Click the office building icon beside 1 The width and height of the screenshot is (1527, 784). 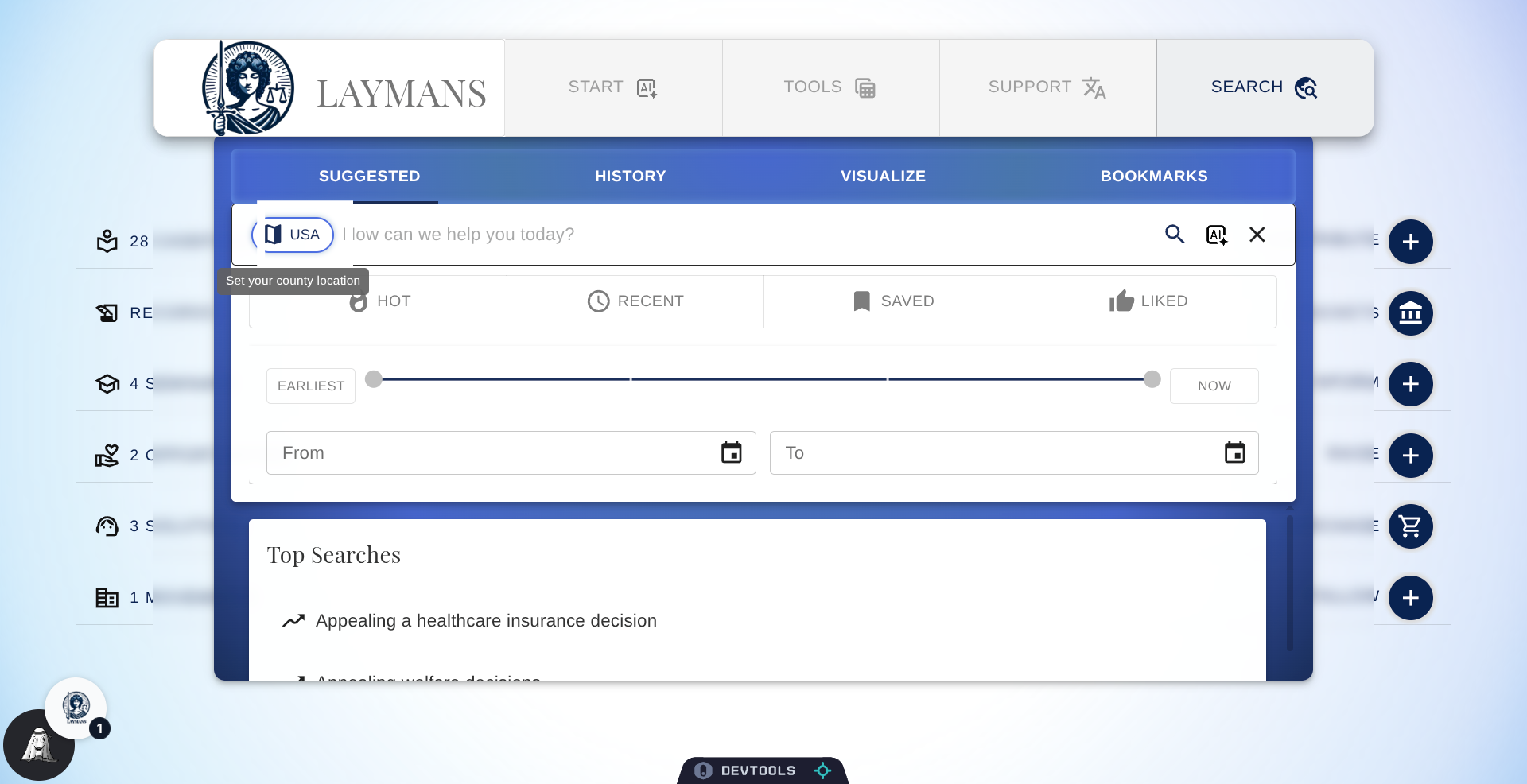pyautogui.click(x=107, y=598)
